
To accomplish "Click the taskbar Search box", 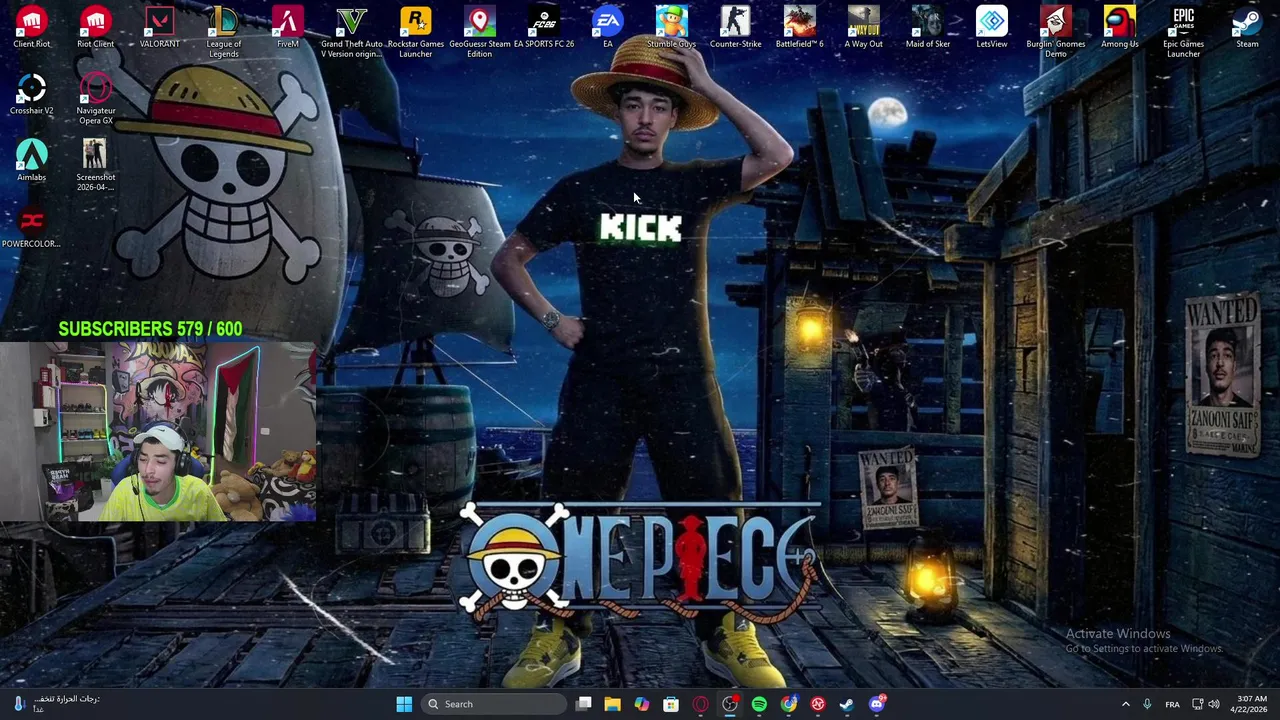I will click(x=495, y=704).
